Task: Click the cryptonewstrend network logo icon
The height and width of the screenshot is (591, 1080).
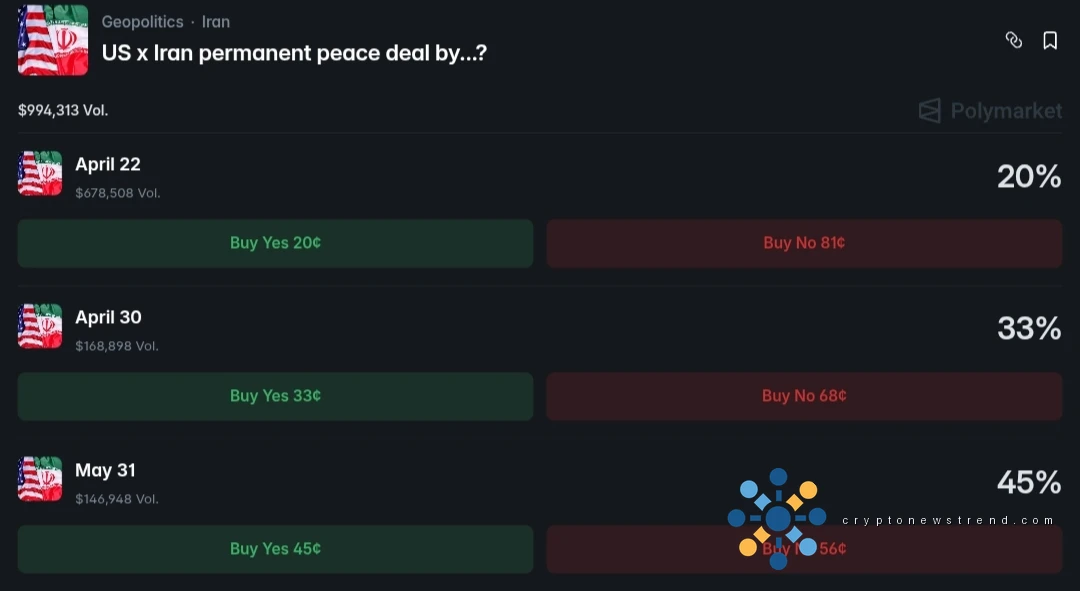Action: 777,518
